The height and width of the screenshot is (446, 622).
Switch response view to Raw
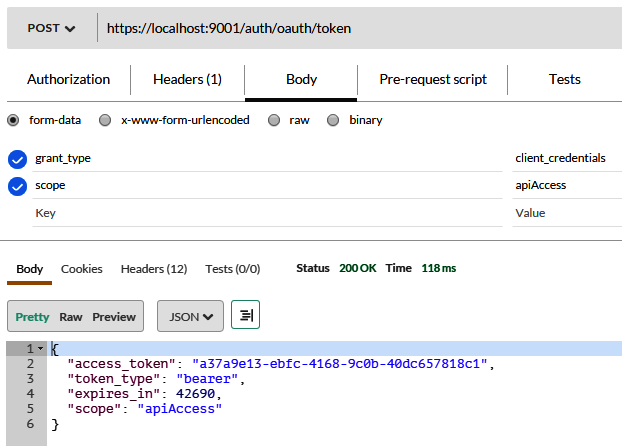click(x=71, y=316)
